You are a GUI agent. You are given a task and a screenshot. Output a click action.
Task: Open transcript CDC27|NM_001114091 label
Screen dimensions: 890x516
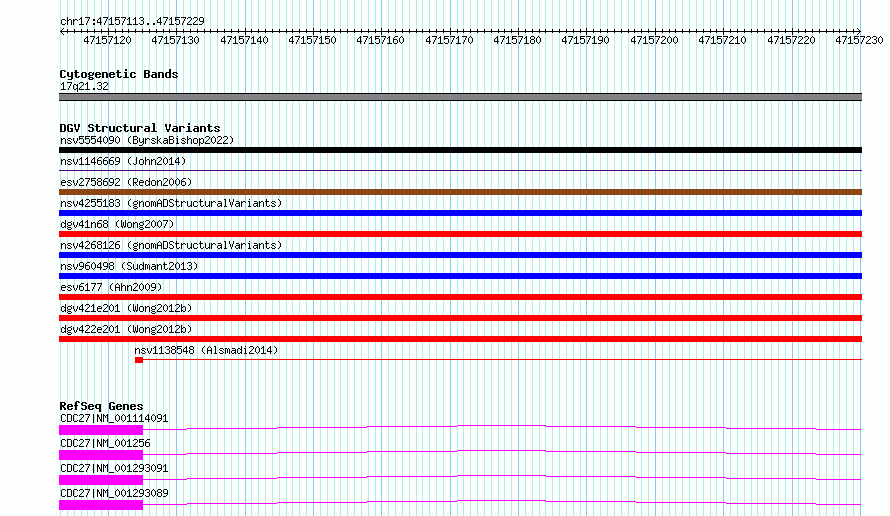(114, 418)
